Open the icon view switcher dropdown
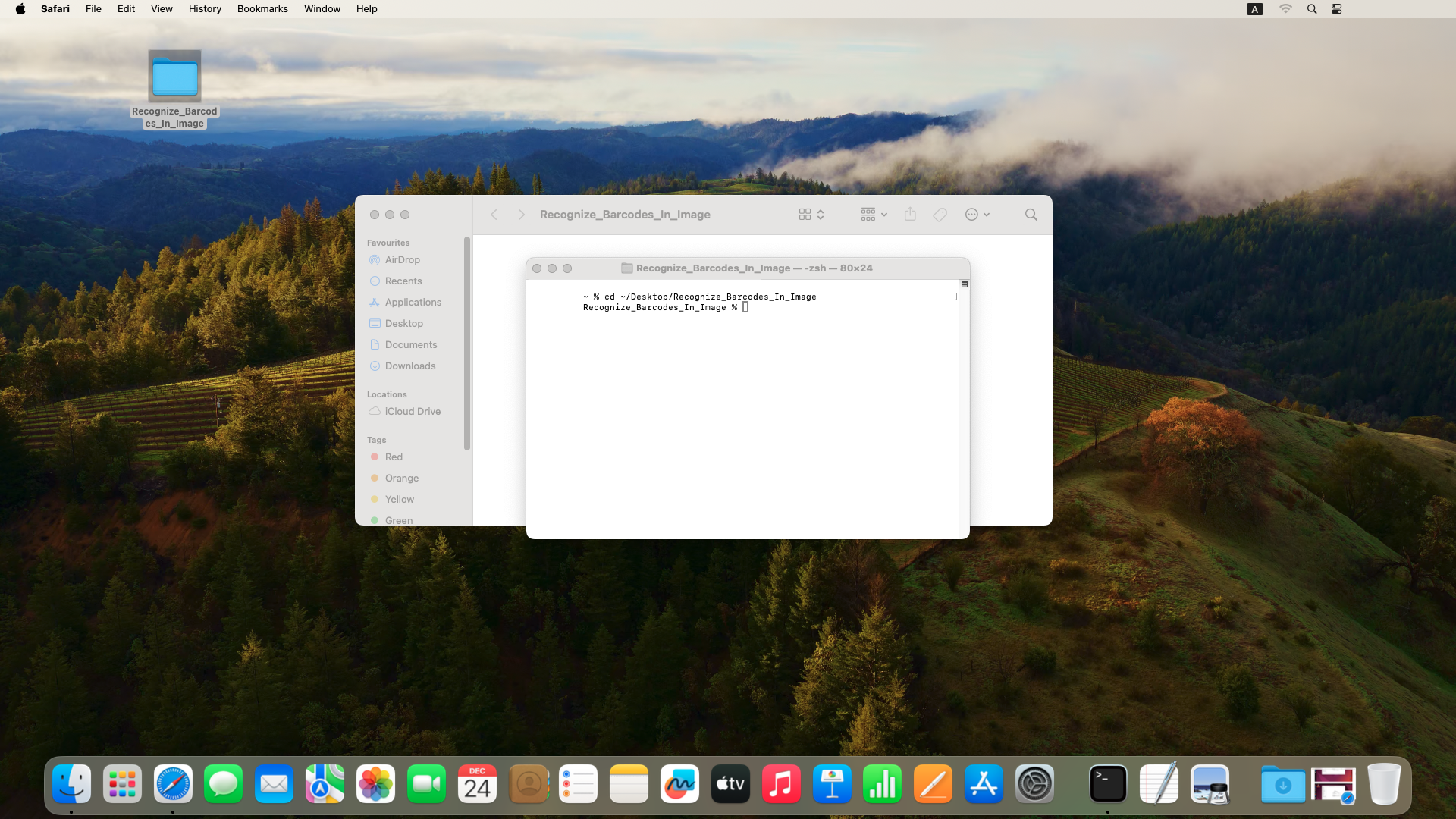Image resolution: width=1456 pixels, height=819 pixels. [811, 215]
